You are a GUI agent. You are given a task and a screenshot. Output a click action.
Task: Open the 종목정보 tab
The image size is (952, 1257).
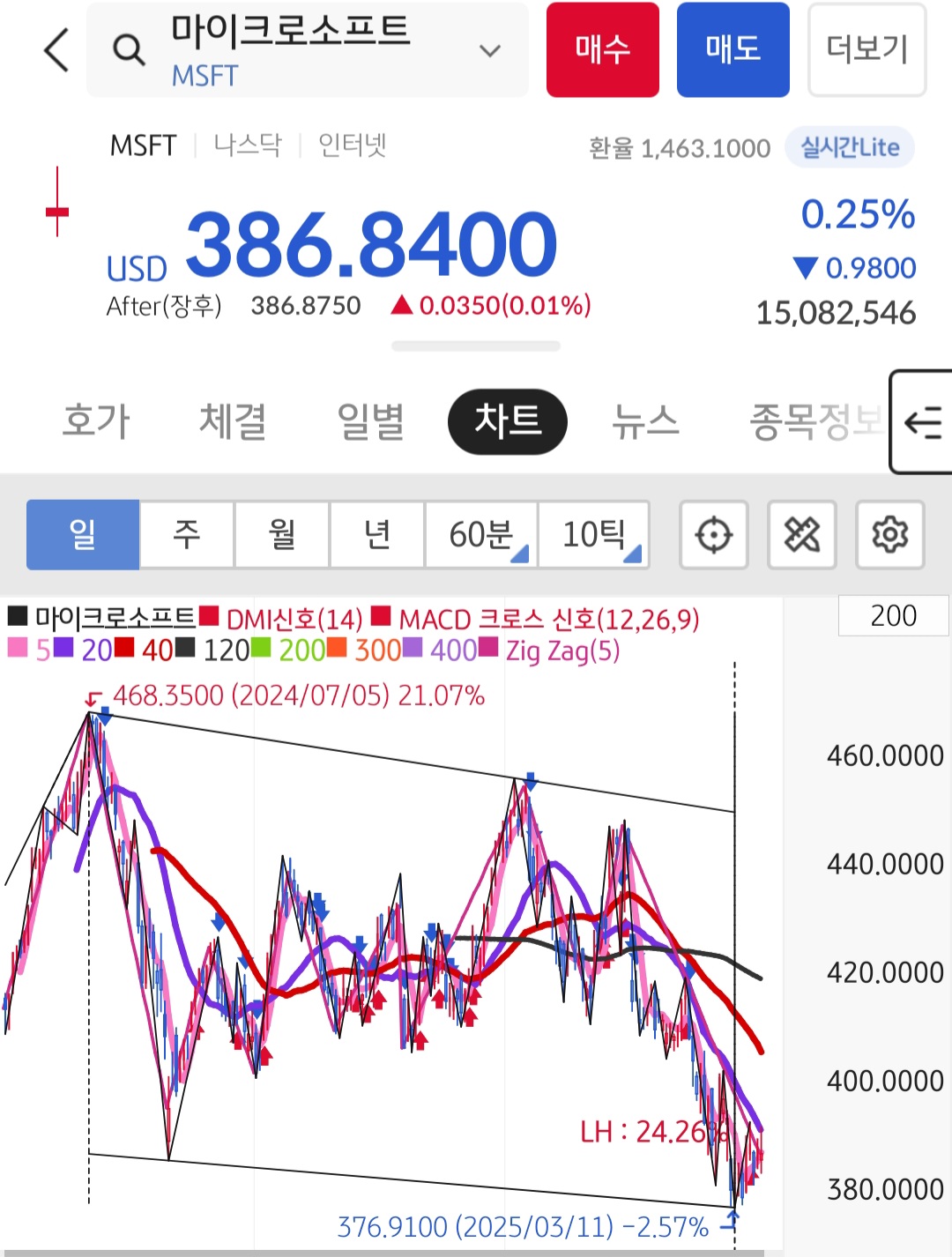pos(816,420)
